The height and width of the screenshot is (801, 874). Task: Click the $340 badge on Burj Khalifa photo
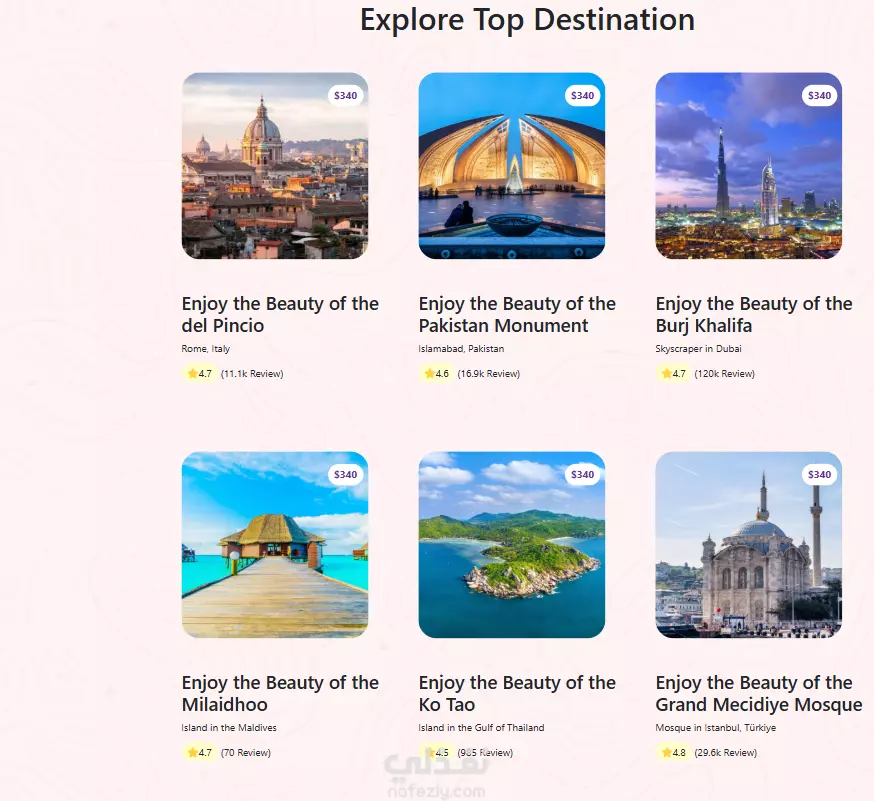point(819,96)
